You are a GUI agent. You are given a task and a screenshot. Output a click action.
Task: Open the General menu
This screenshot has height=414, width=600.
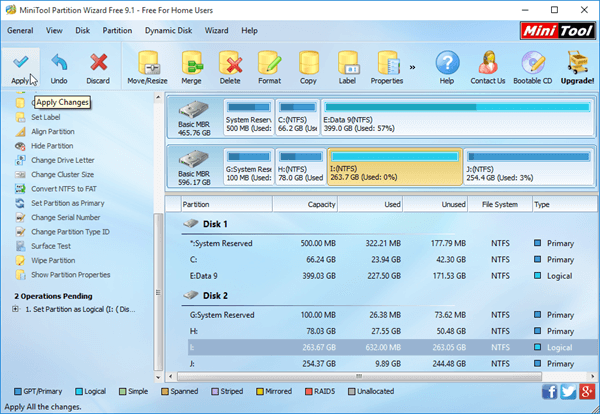pos(20,31)
